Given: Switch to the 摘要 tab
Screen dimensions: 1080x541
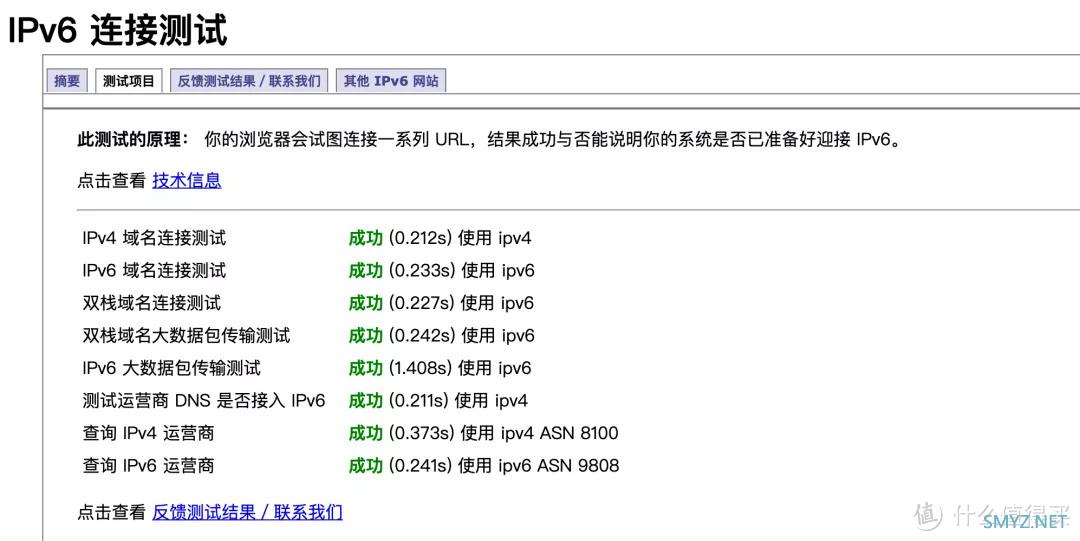Looking at the screenshot, I should [67, 81].
